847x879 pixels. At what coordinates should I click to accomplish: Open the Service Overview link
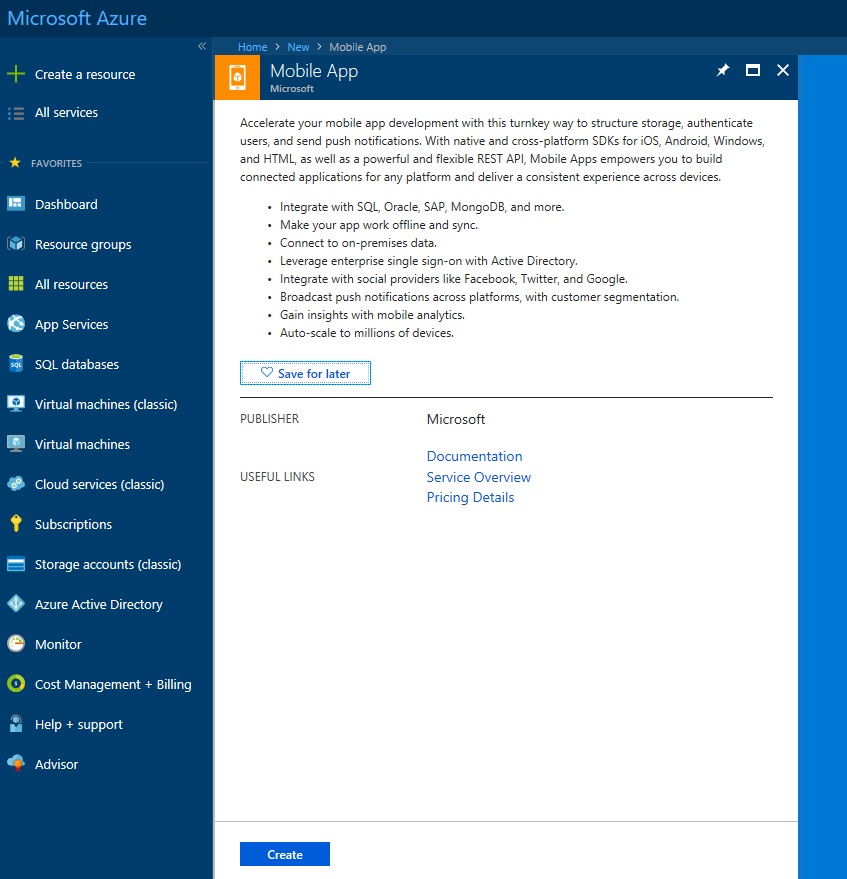[x=479, y=477]
